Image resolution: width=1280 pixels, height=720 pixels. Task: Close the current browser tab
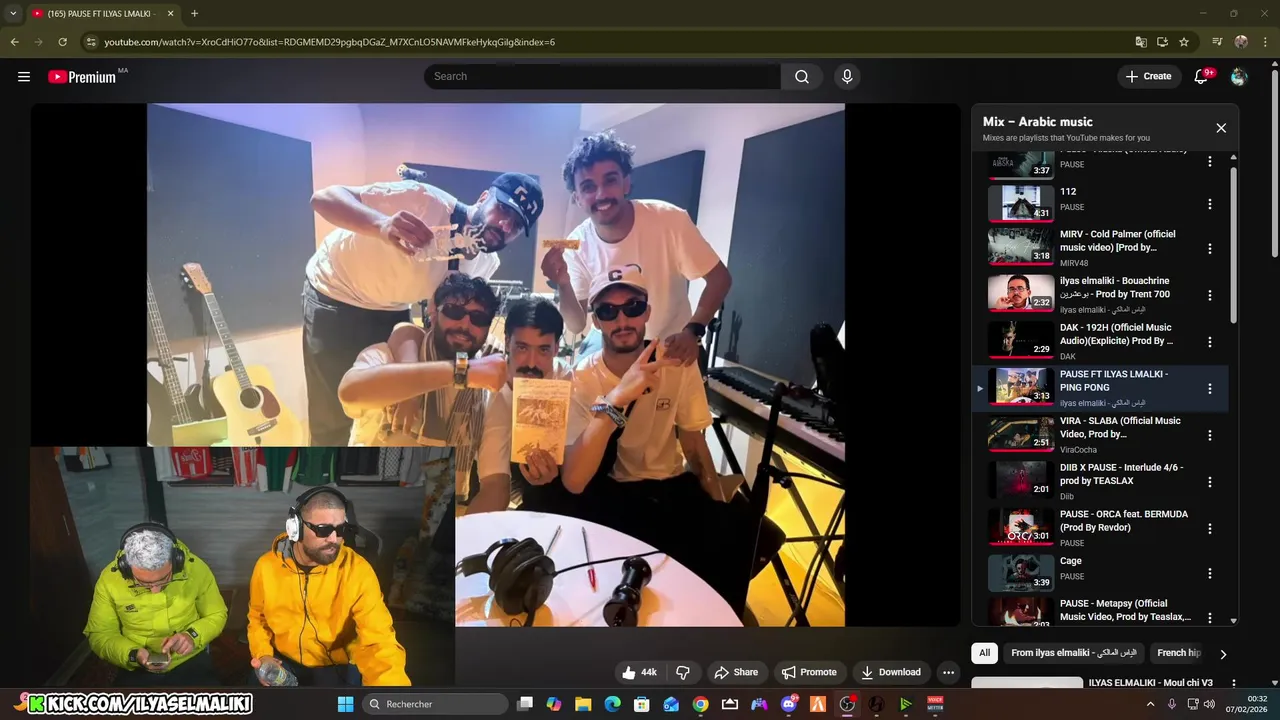[x=170, y=13]
